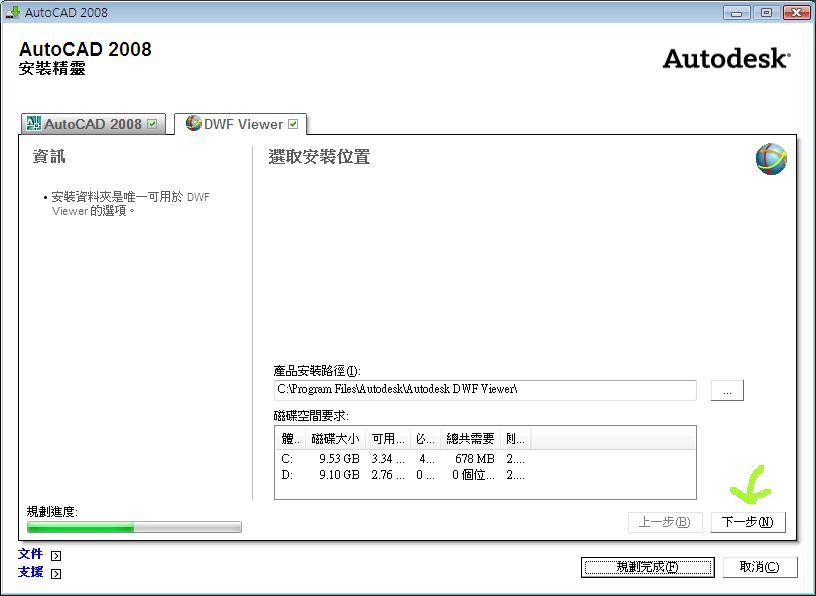This screenshot has width=816, height=596.
Task: Click the 可用... column header
Action: click(x=388, y=439)
